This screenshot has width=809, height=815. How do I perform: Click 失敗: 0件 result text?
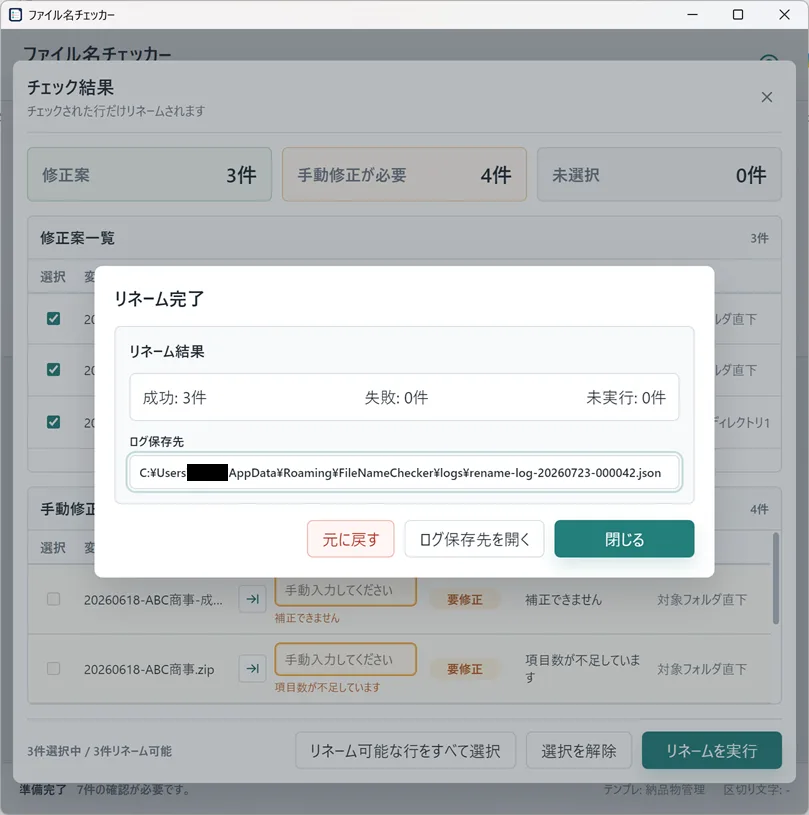(396, 398)
